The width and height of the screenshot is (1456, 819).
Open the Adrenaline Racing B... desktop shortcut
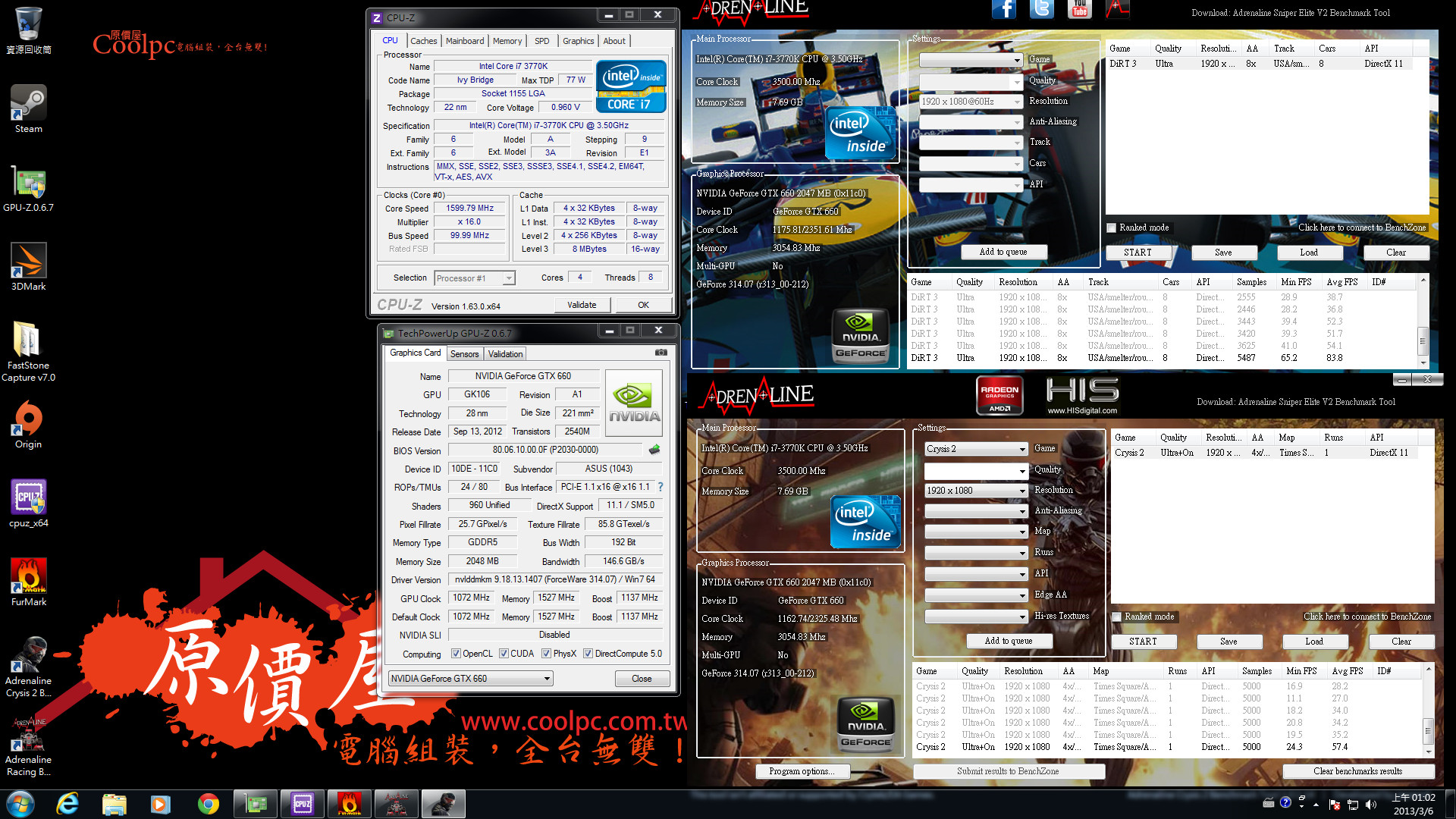[28, 746]
